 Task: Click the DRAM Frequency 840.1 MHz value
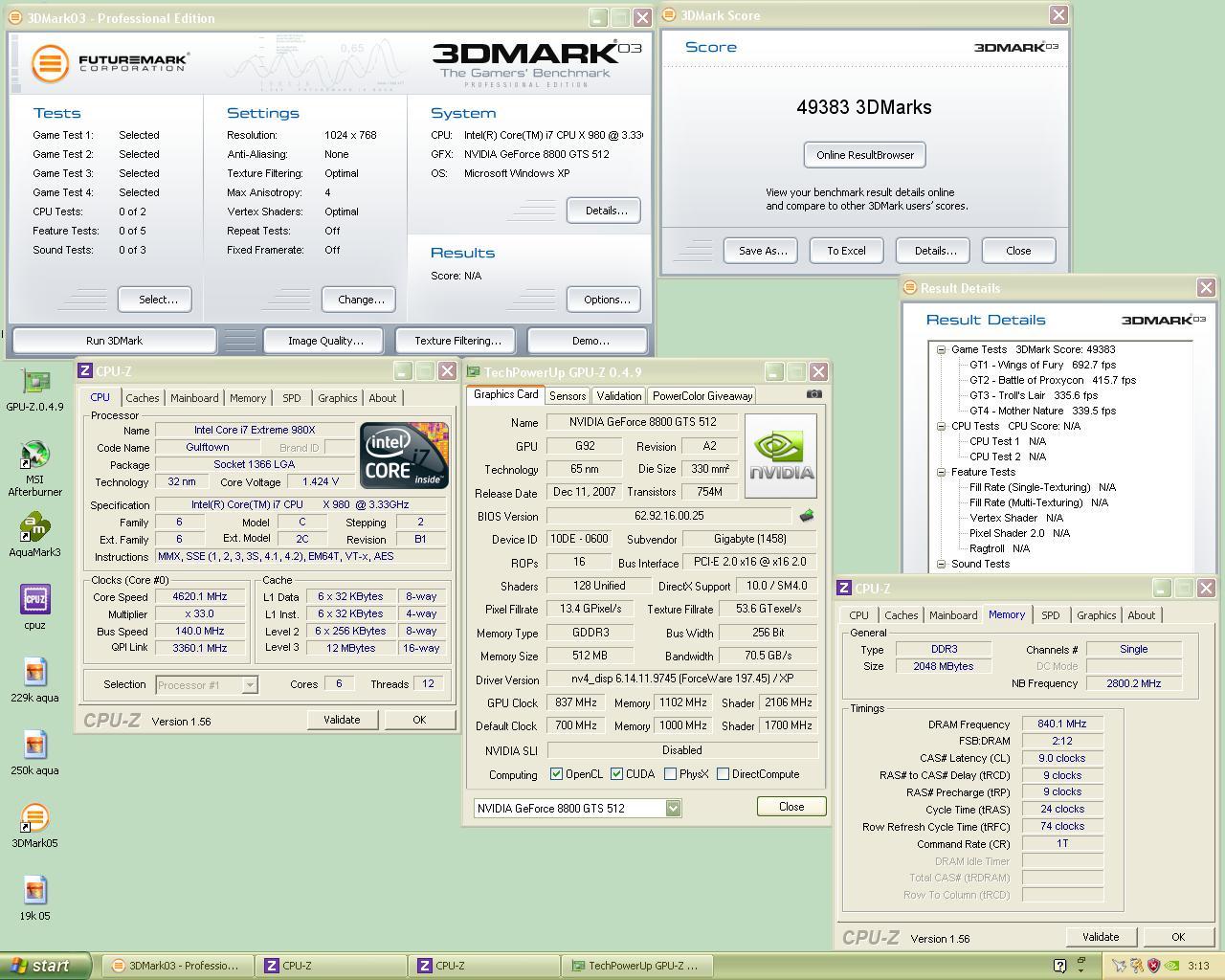[x=1062, y=724]
